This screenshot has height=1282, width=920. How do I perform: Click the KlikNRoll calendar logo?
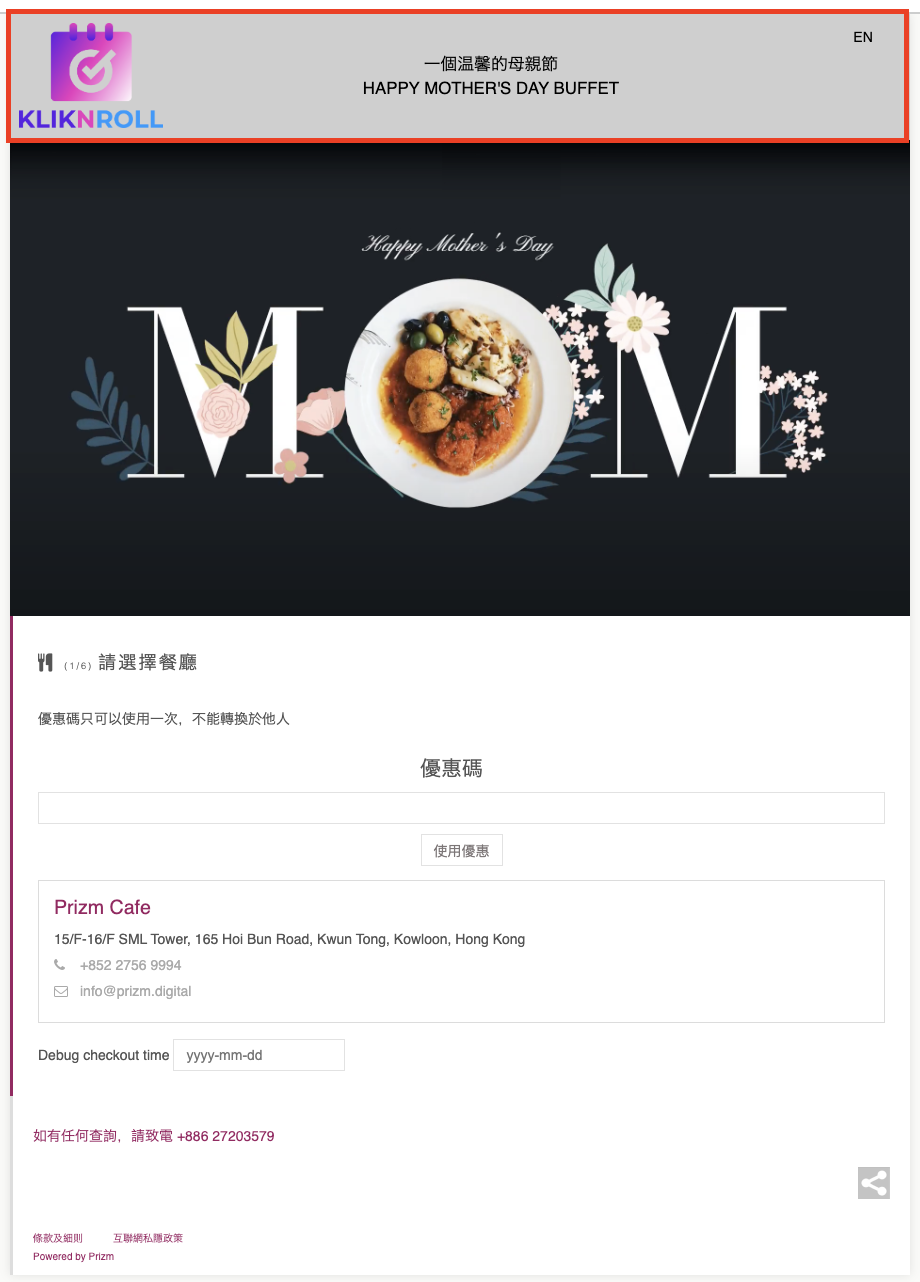coord(91,77)
